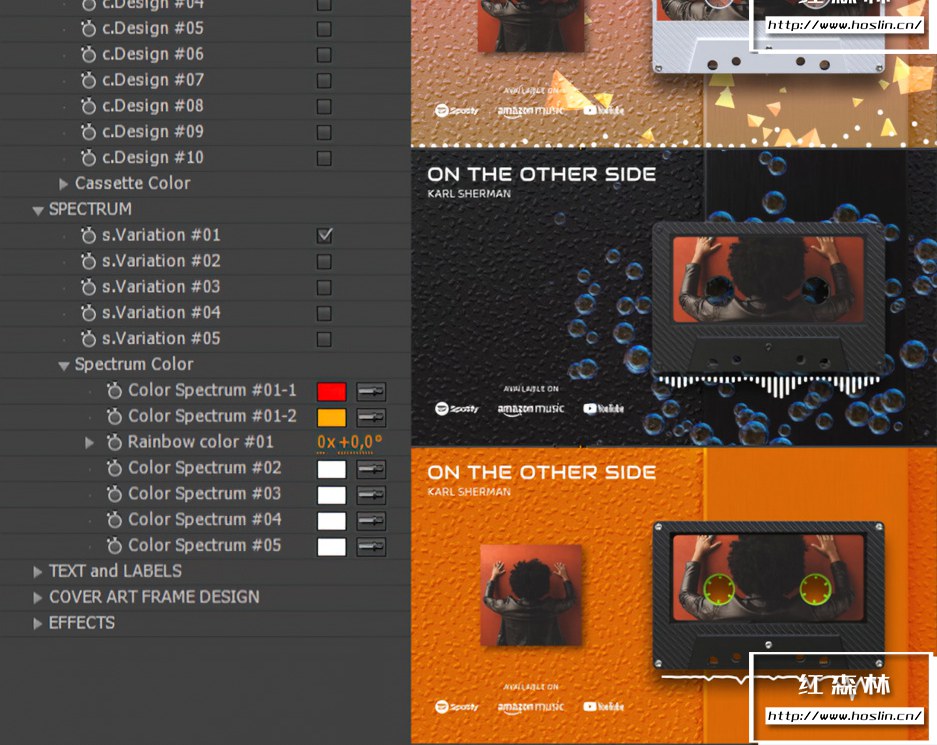Toggle stopwatch for c.Design #07

pos(88,80)
